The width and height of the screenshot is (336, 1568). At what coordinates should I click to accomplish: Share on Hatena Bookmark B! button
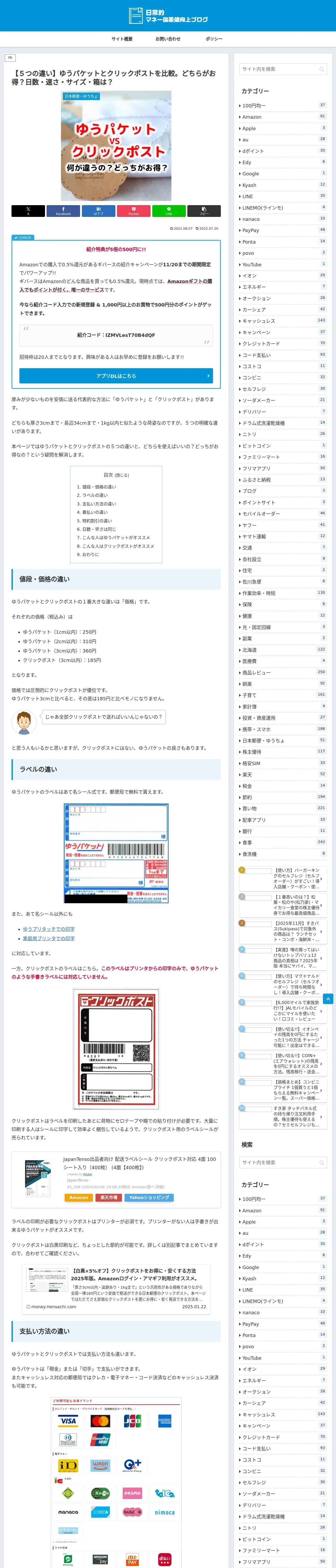pos(98,211)
